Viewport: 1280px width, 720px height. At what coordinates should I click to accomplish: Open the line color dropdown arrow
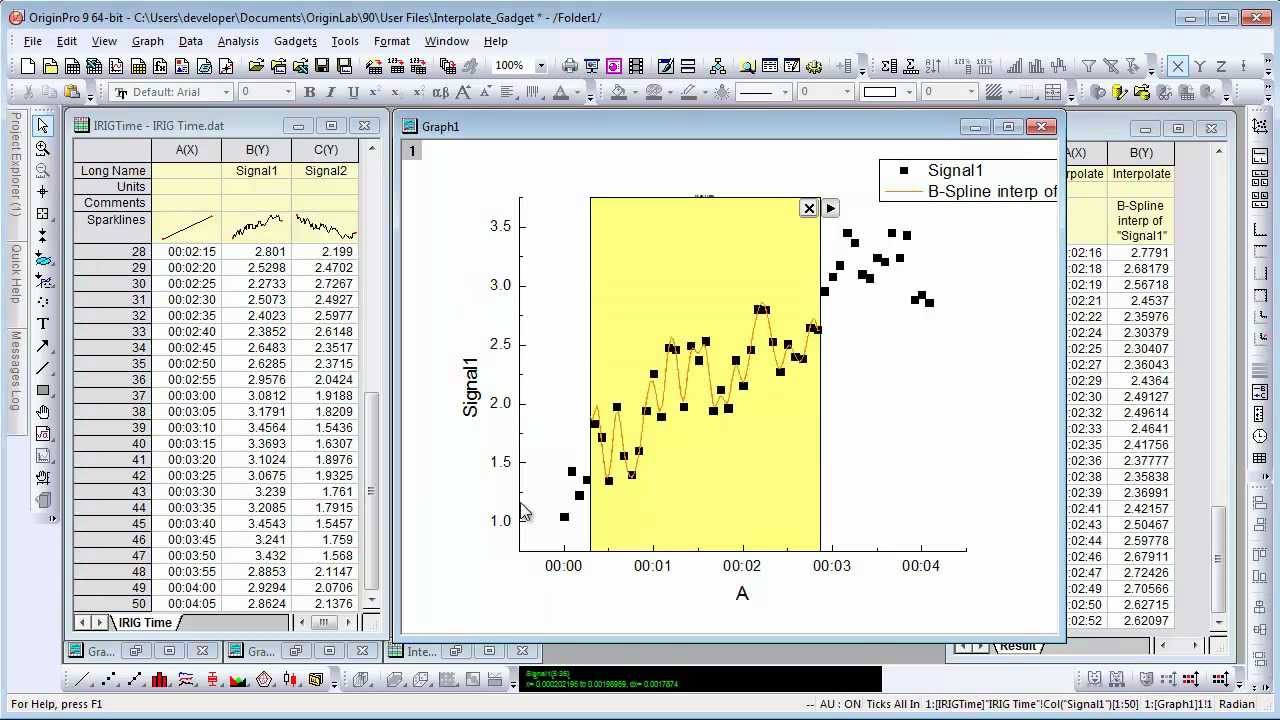point(706,92)
